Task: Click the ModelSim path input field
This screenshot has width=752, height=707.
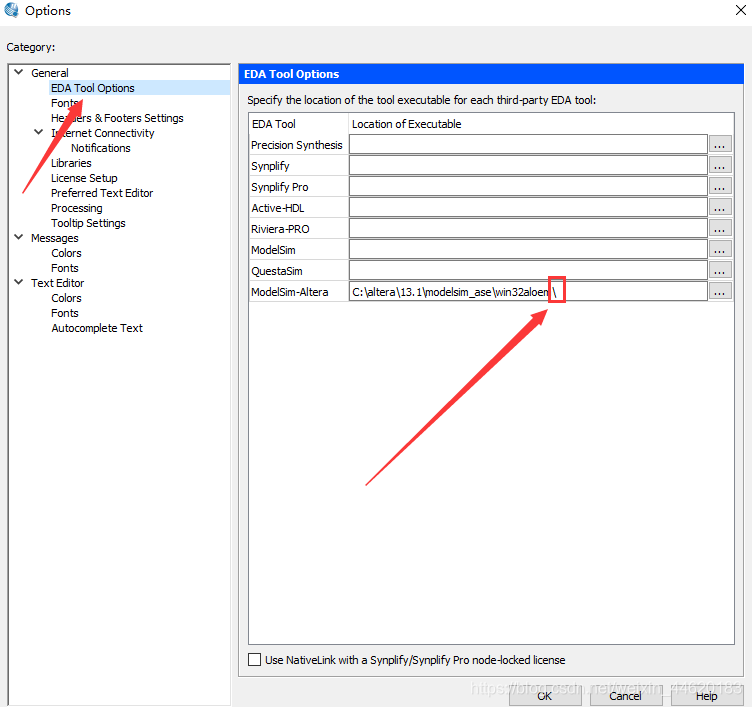Action: pos(528,250)
